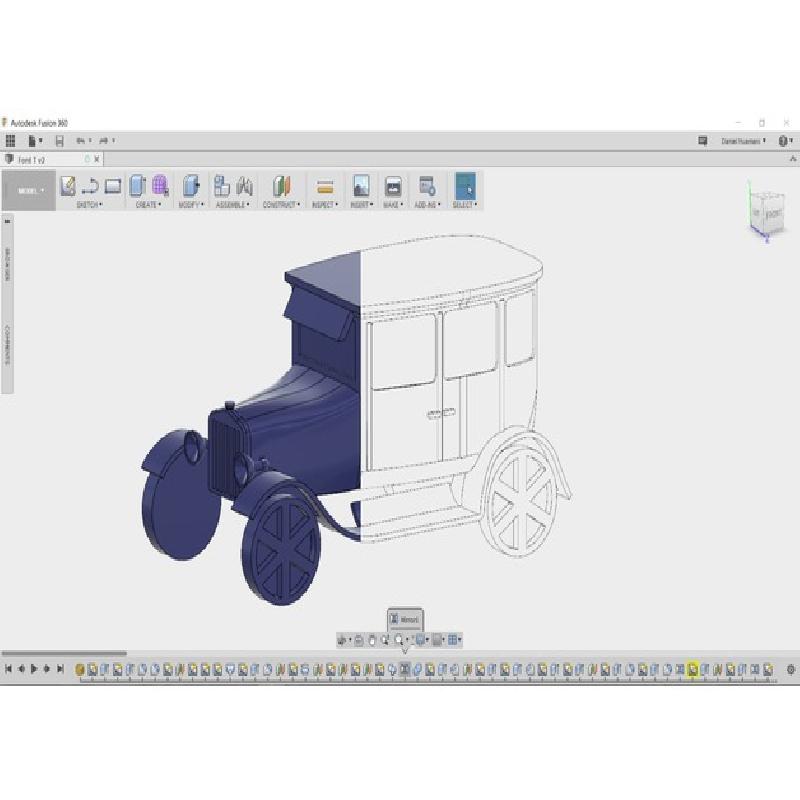Open the Make 3D Print icon

393,186
